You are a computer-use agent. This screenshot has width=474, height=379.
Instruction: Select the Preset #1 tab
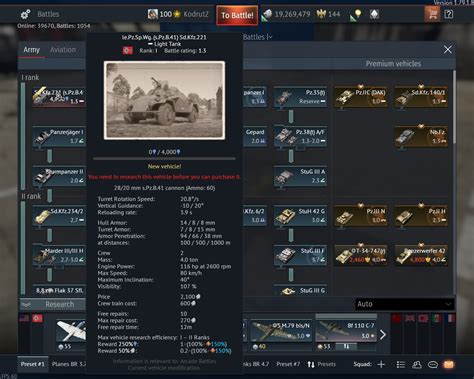32,364
